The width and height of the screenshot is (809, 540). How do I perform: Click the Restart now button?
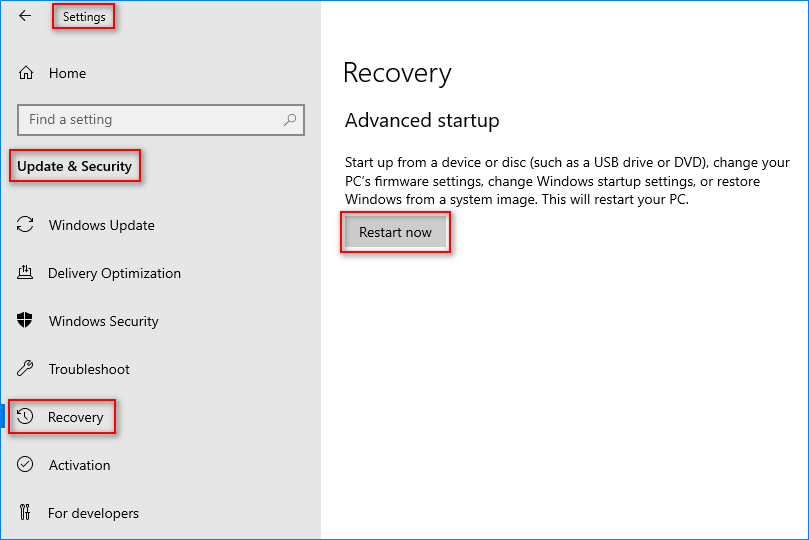(395, 232)
